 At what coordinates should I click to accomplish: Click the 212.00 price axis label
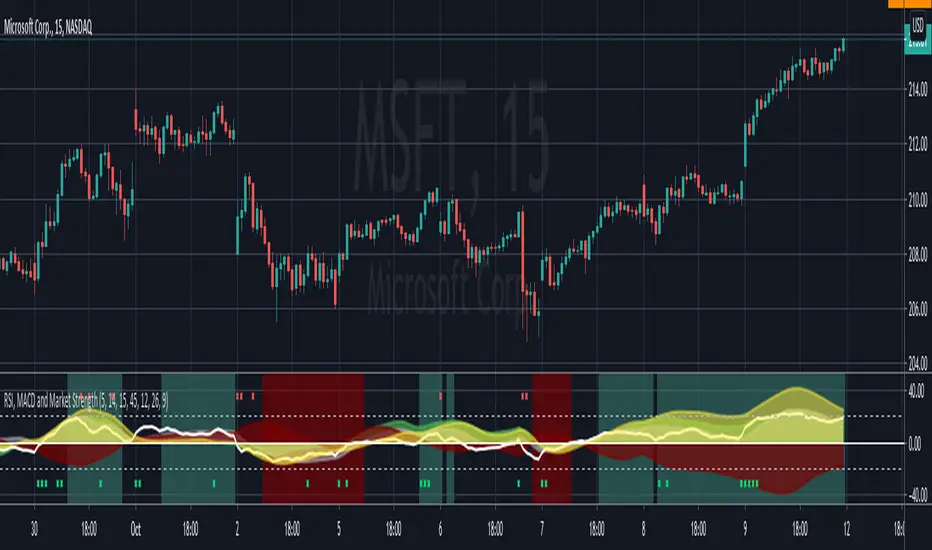(918, 144)
